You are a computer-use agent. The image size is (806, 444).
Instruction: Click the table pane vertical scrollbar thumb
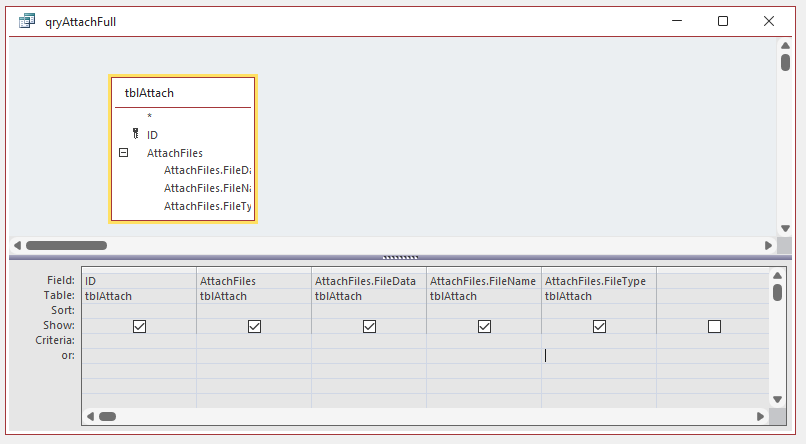785,63
